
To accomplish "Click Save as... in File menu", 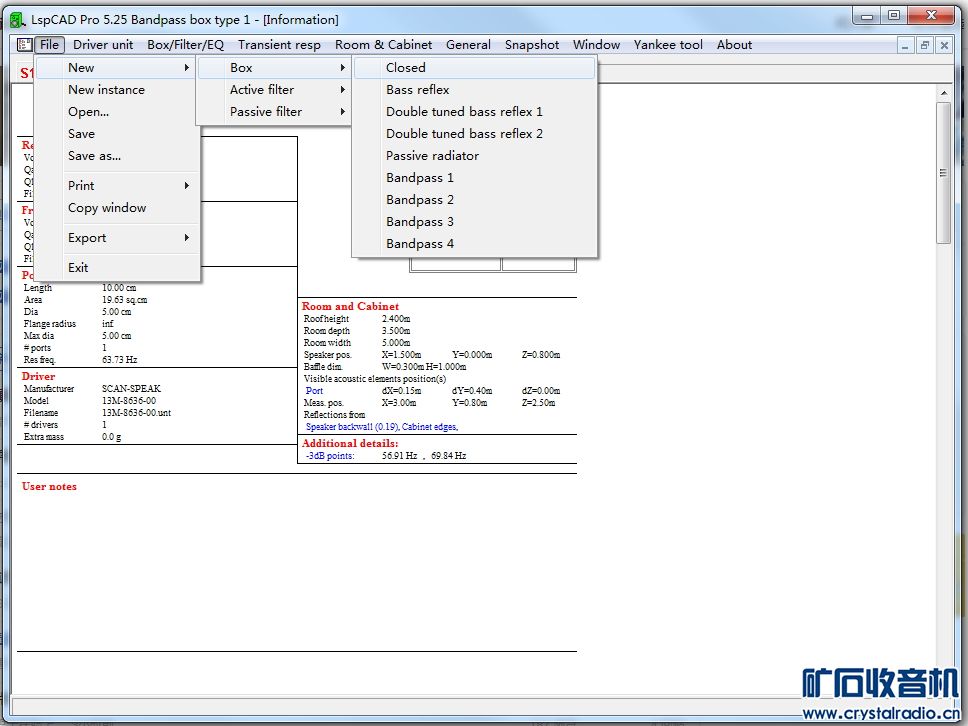I will click(94, 156).
